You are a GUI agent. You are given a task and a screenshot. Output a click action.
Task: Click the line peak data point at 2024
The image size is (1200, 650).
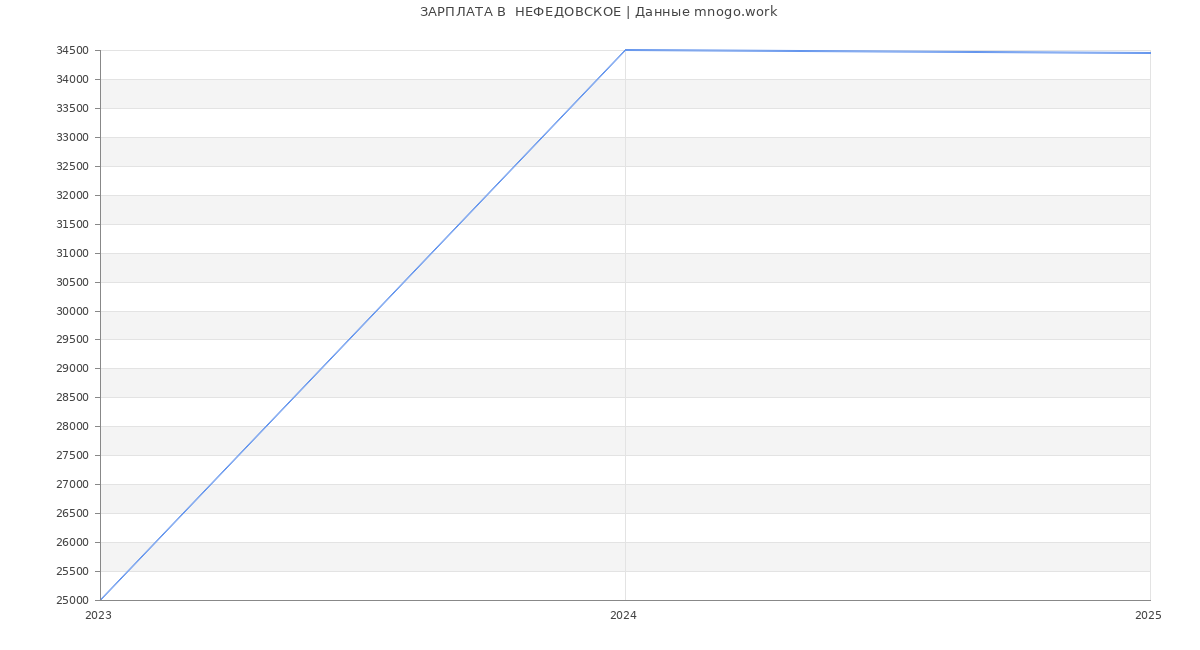[625, 50]
